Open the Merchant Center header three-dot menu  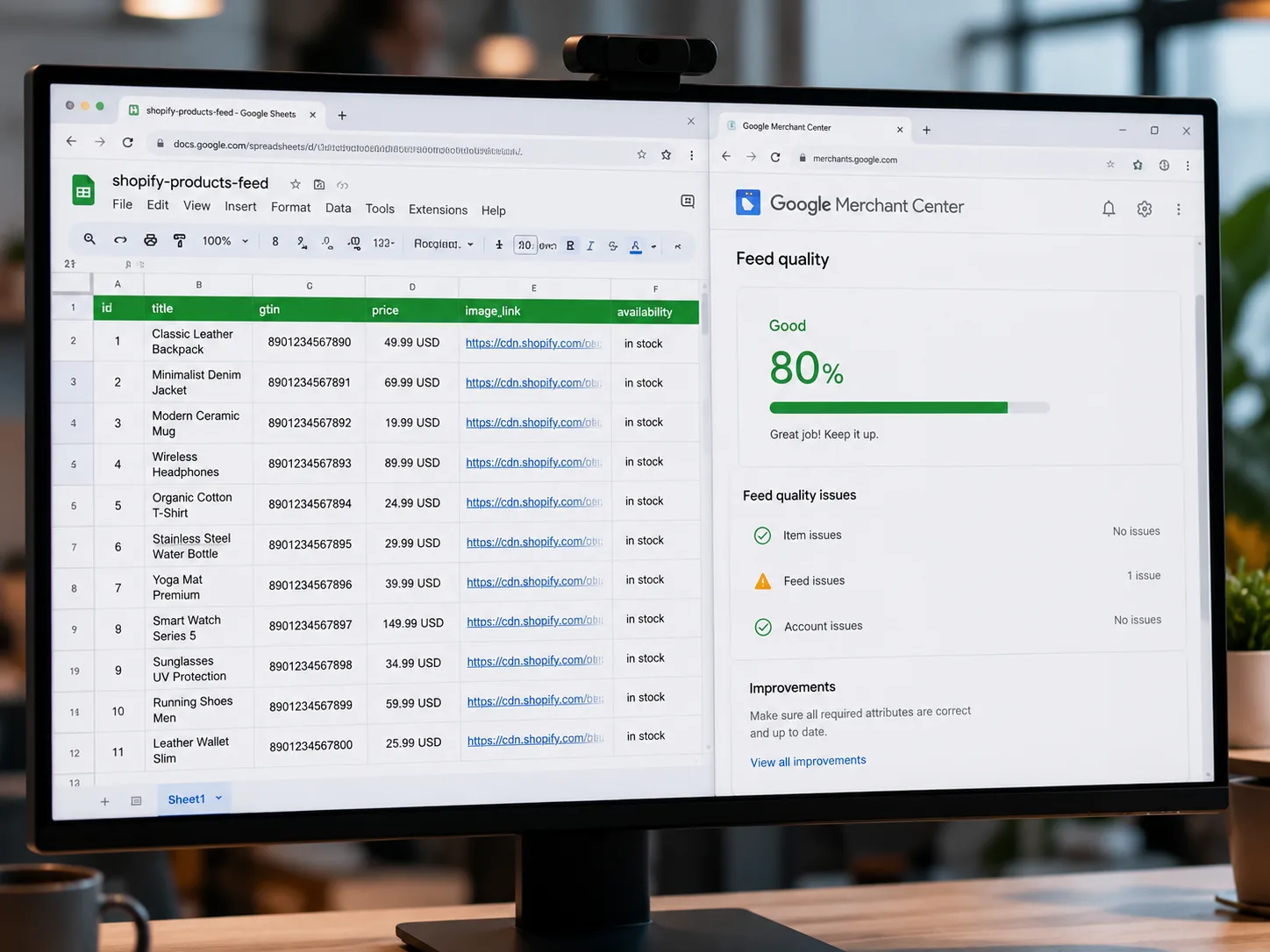coord(1179,210)
